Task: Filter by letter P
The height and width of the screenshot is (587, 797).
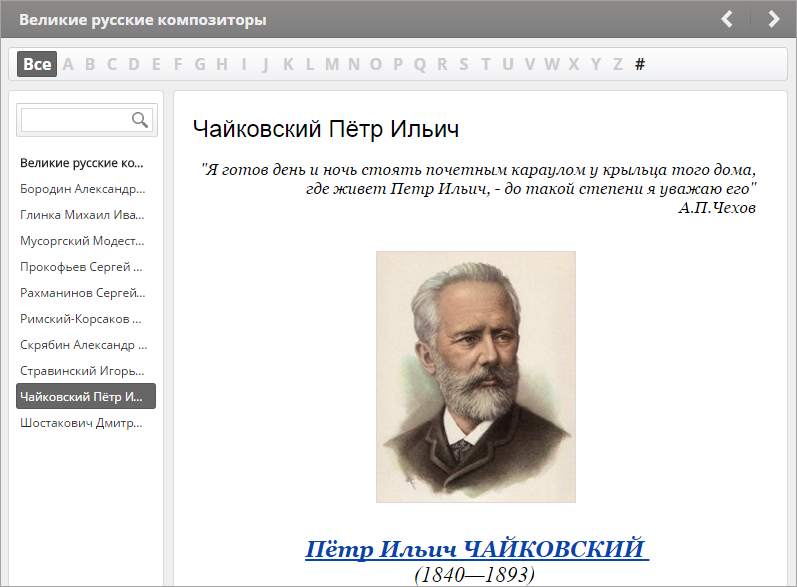Action: pyautogui.click(x=398, y=64)
